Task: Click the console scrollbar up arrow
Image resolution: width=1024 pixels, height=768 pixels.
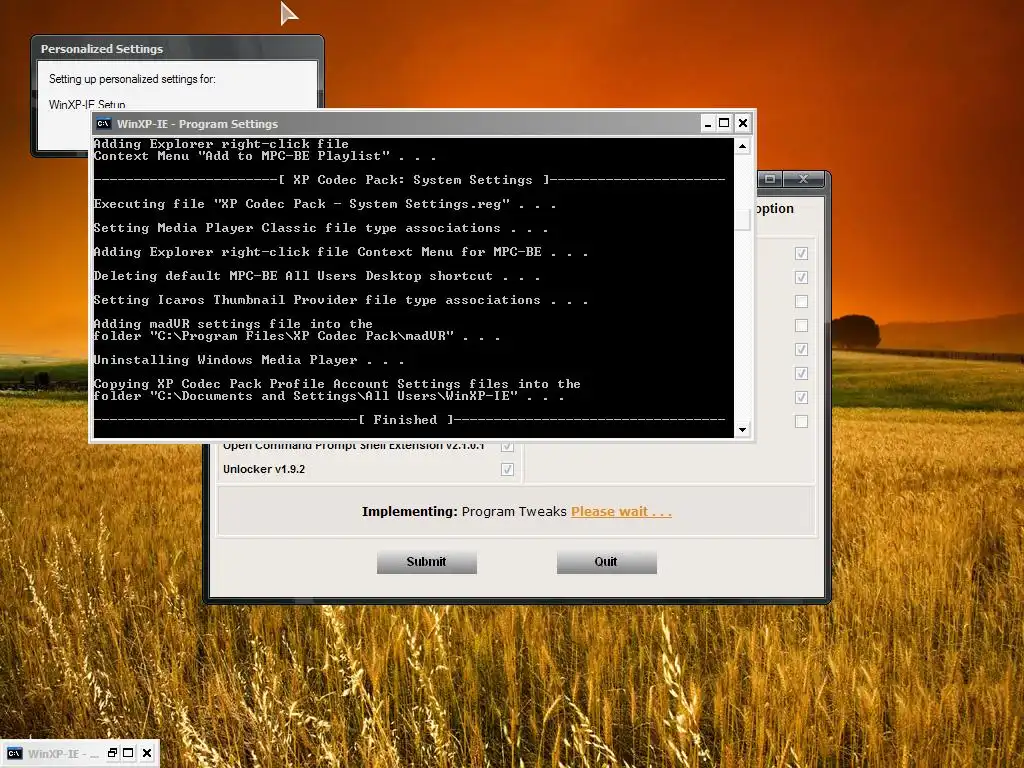Action: [743, 146]
